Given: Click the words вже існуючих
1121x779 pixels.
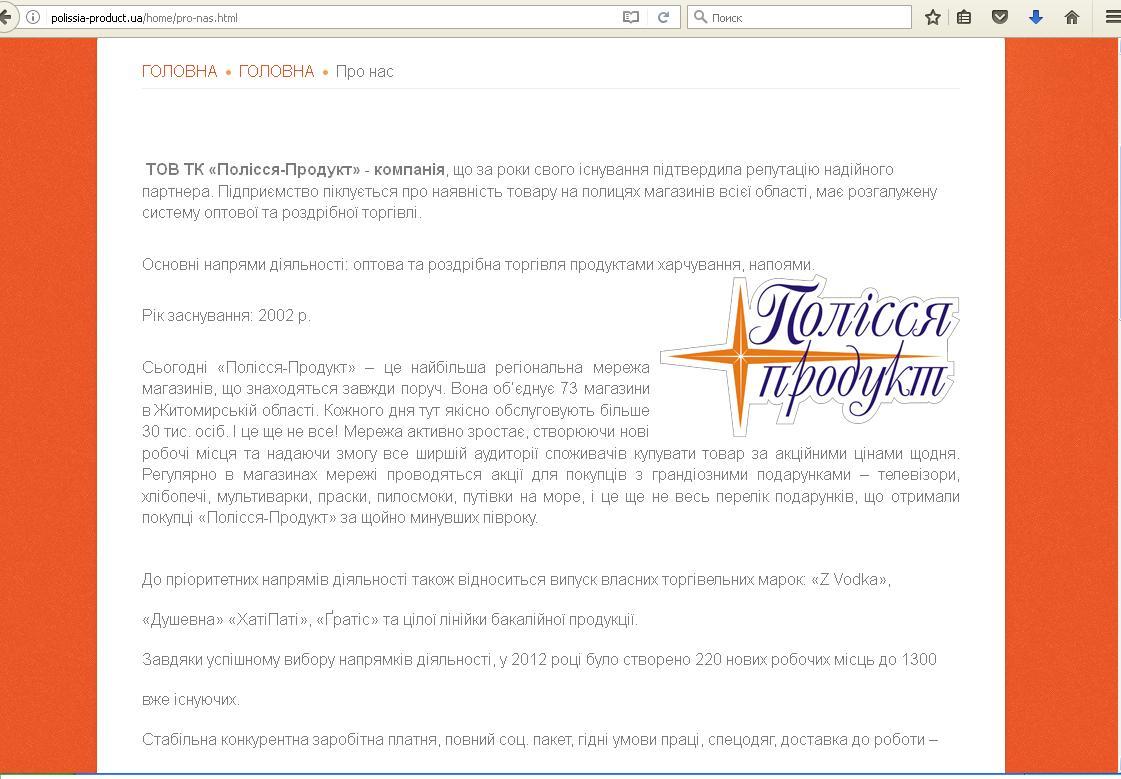Looking at the screenshot, I should 191,700.
